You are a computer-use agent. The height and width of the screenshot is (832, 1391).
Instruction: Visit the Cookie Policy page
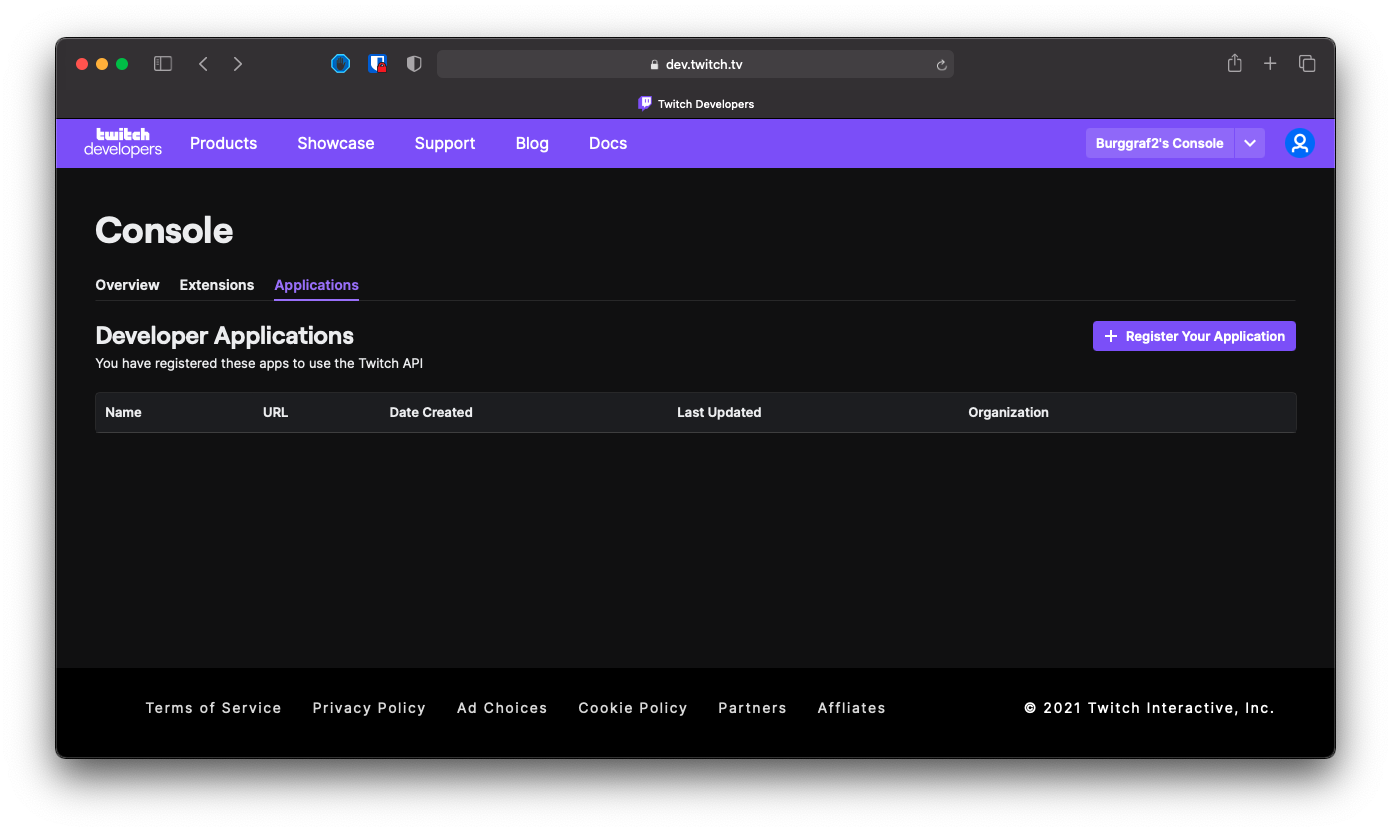click(x=632, y=708)
